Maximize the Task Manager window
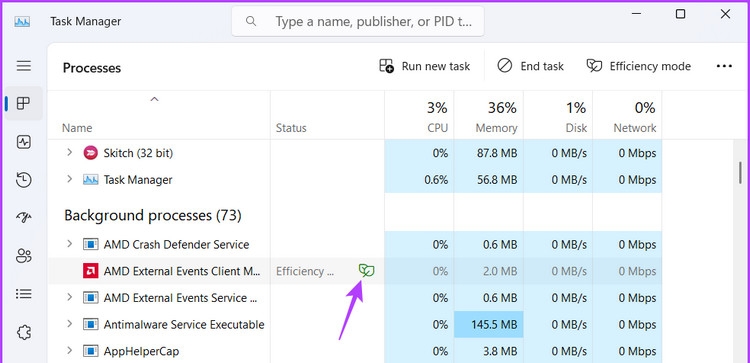 coord(680,14)
